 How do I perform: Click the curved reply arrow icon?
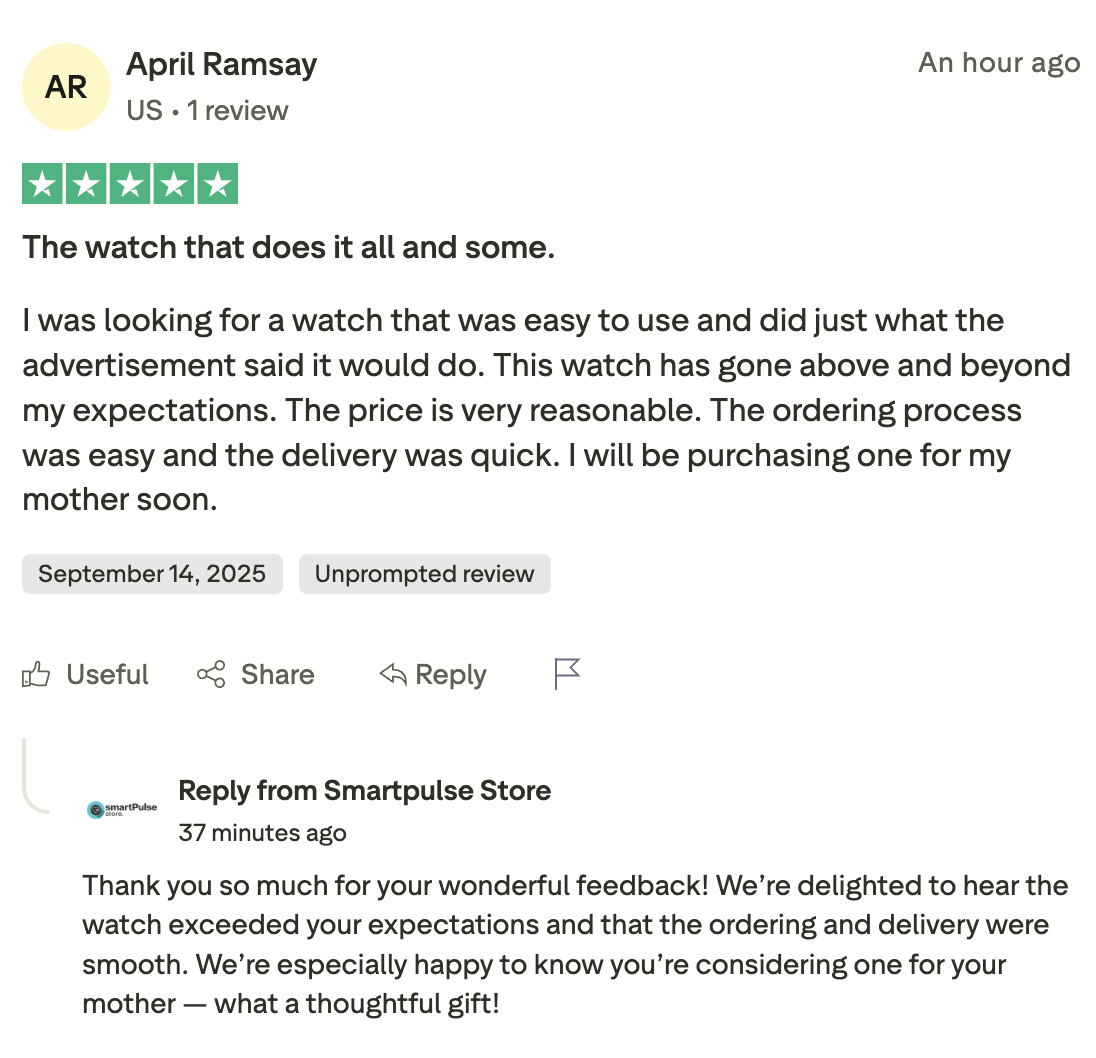click(x=393, y=675)
